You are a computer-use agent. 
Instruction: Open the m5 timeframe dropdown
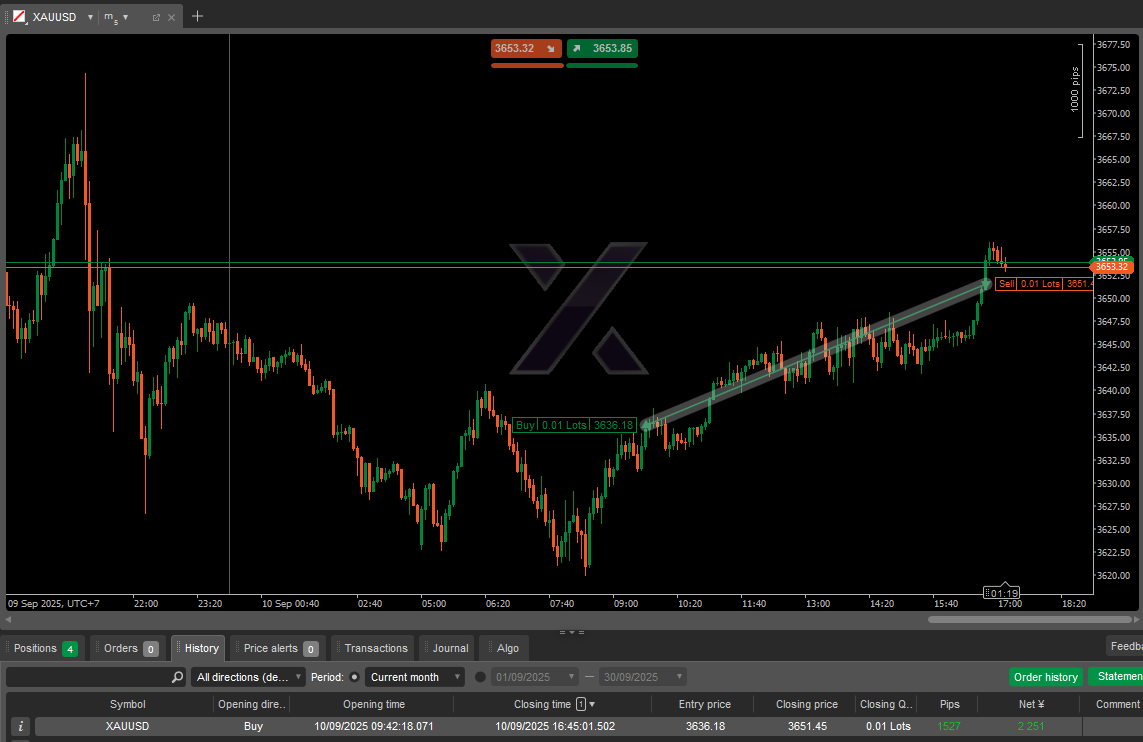125,17
